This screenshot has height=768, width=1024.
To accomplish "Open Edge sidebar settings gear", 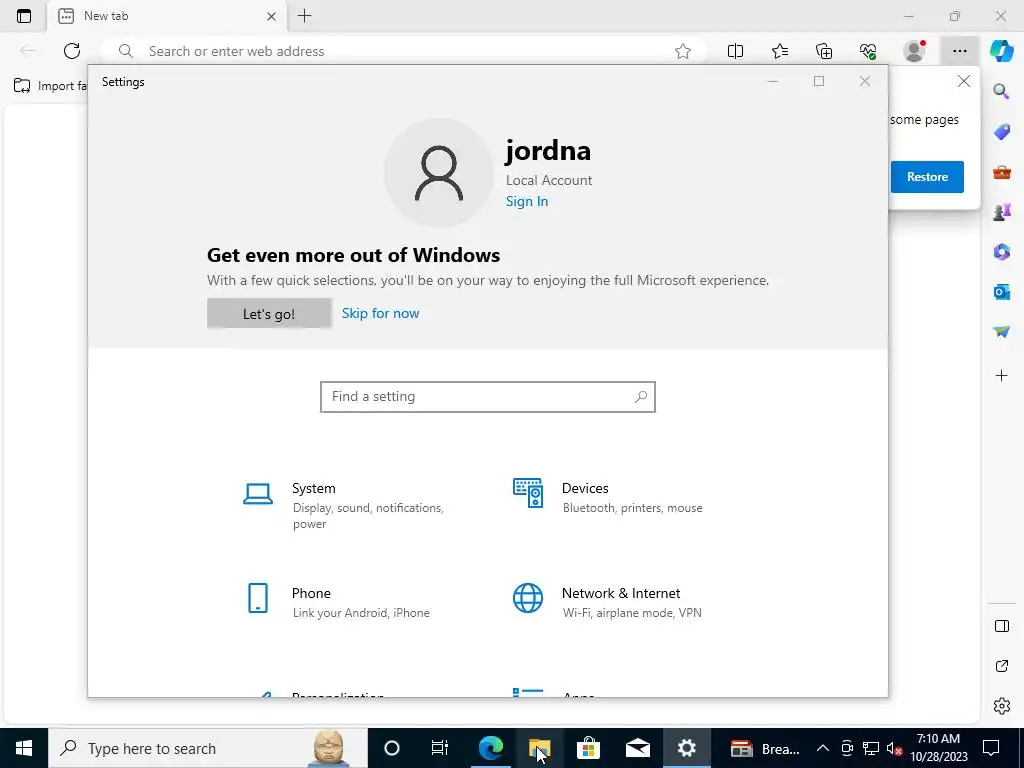I will pos(1001,706).
